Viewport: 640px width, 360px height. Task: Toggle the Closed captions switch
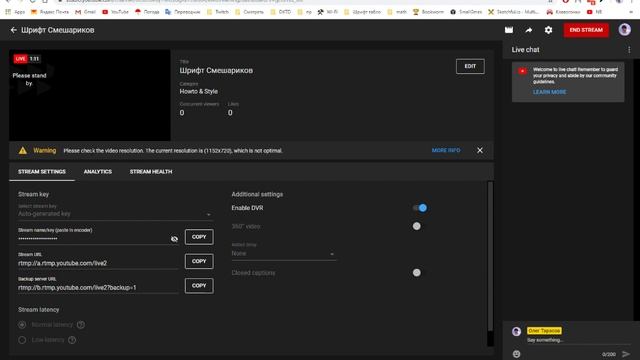click(416, 273)
